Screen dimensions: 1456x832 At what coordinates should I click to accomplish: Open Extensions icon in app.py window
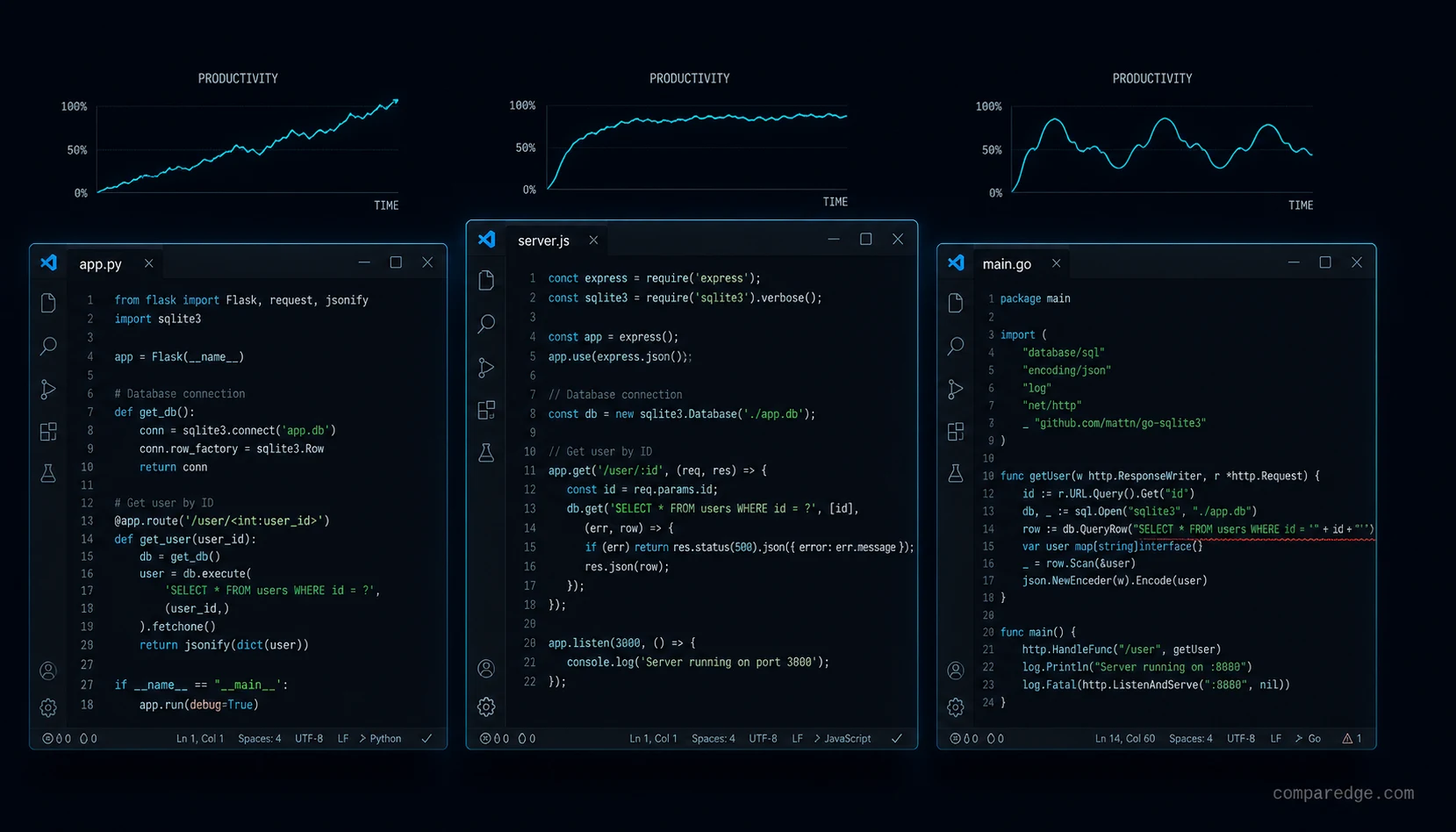[x=48, y=432]
